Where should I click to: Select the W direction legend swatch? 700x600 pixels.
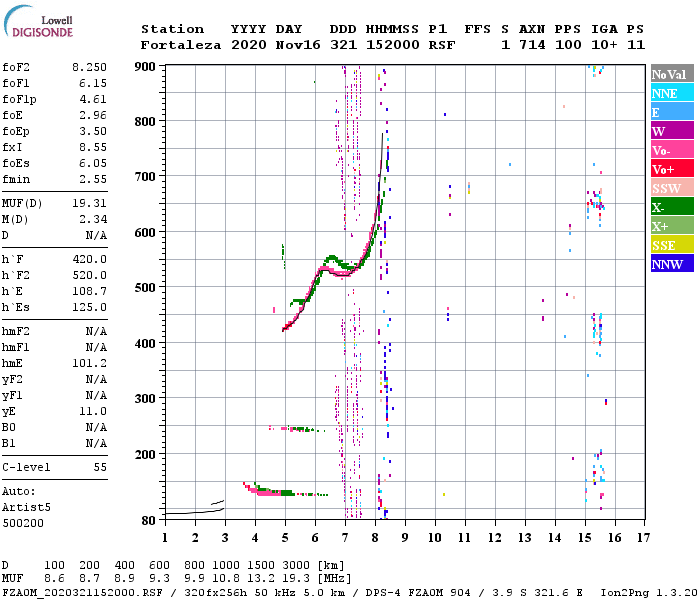672,131
